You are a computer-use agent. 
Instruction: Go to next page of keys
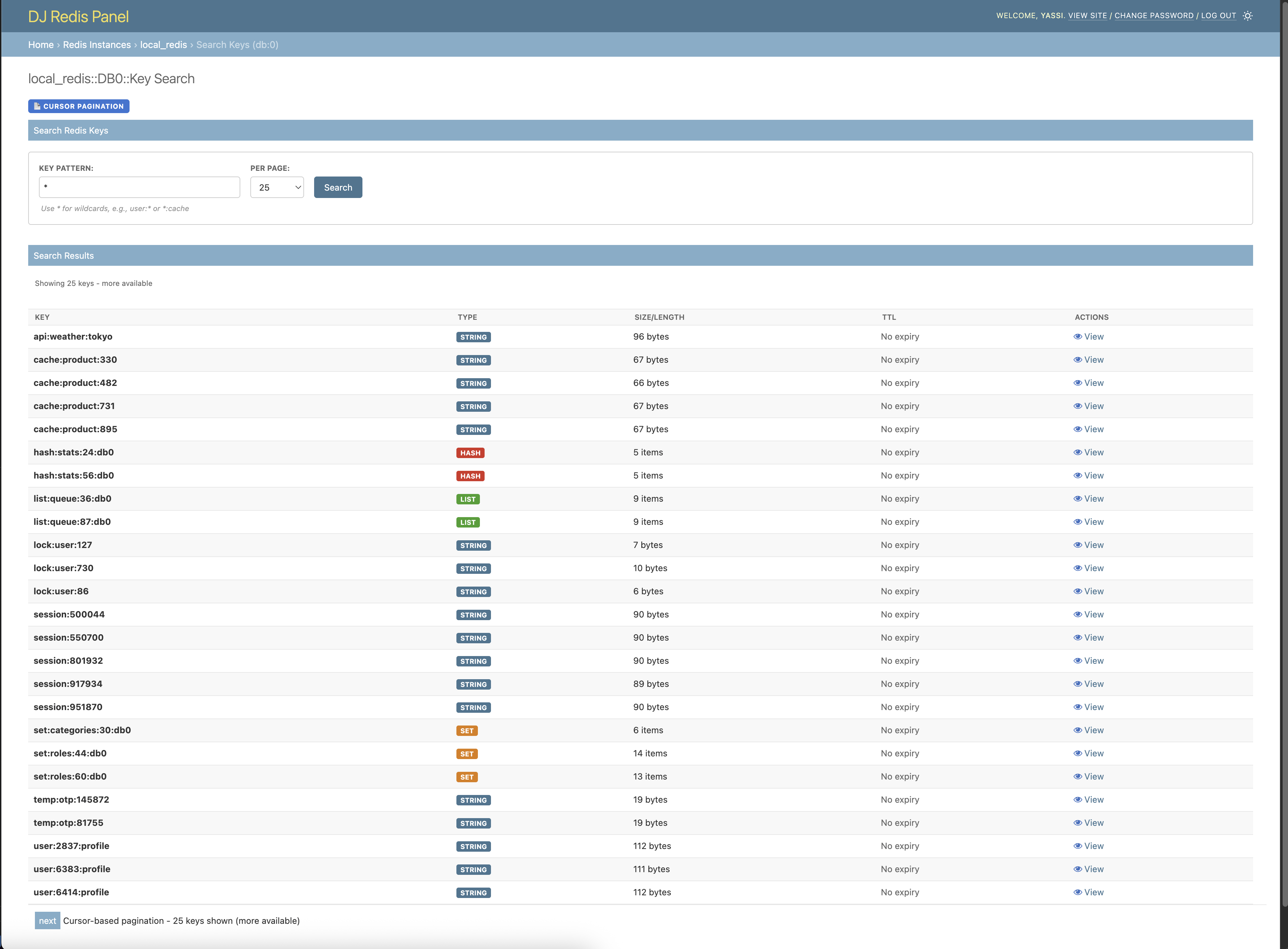click(x=47, y=920)
